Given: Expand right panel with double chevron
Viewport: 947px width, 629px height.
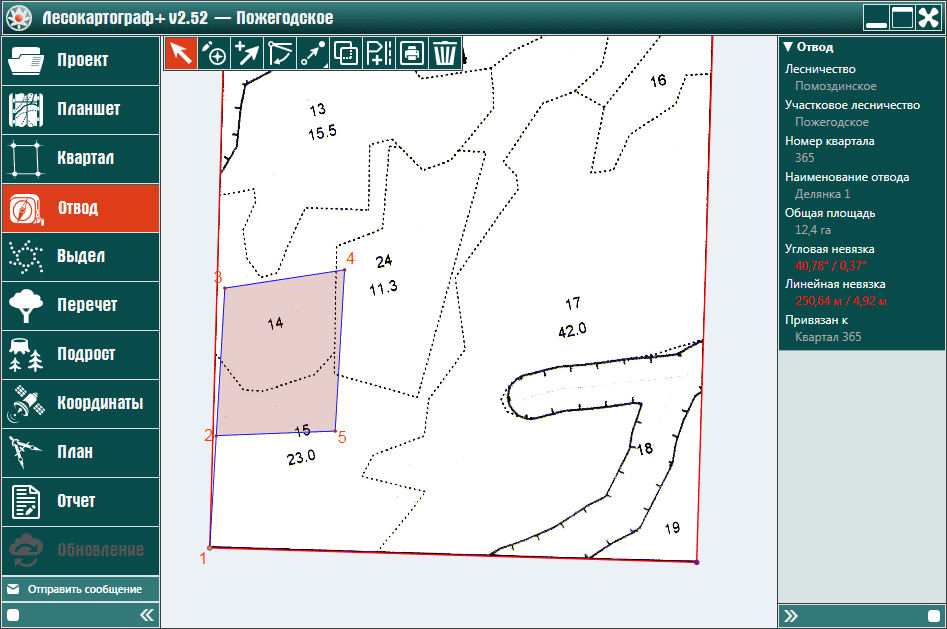Looking at the screenshot, I should (x=791, y=616).
